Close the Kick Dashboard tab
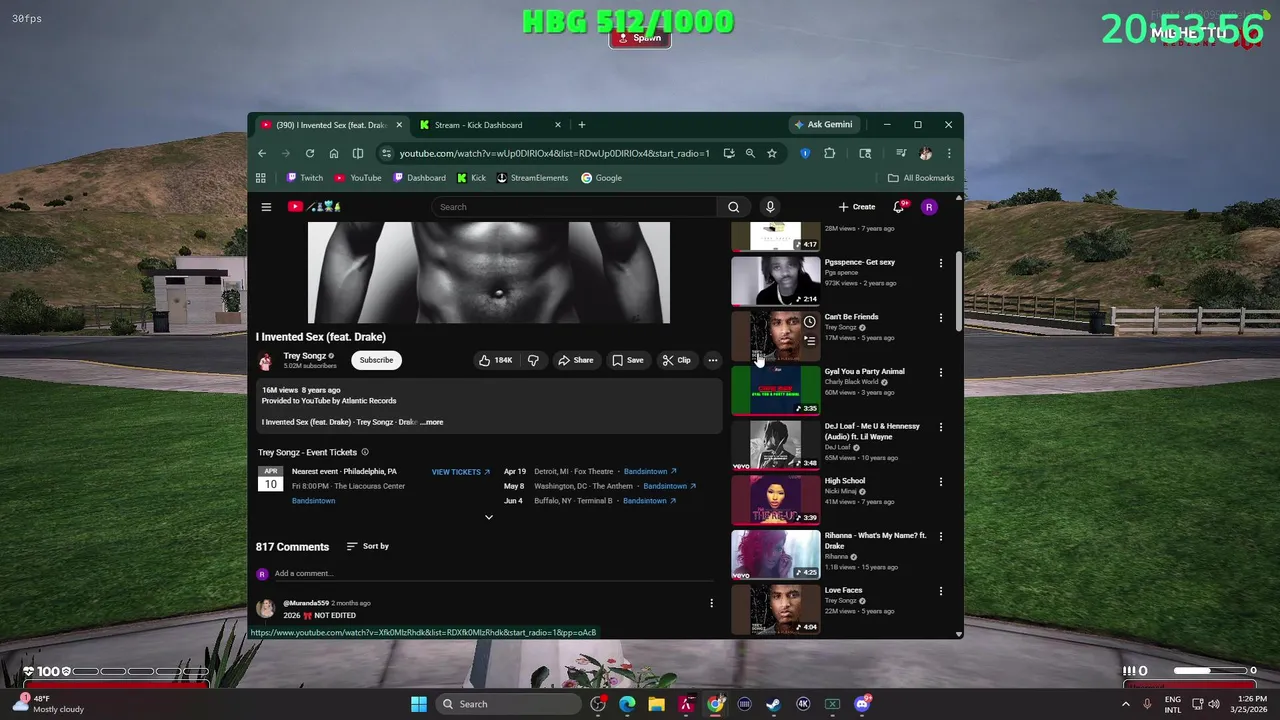Viewport: 1280px width, 720px height. point(557,125)
